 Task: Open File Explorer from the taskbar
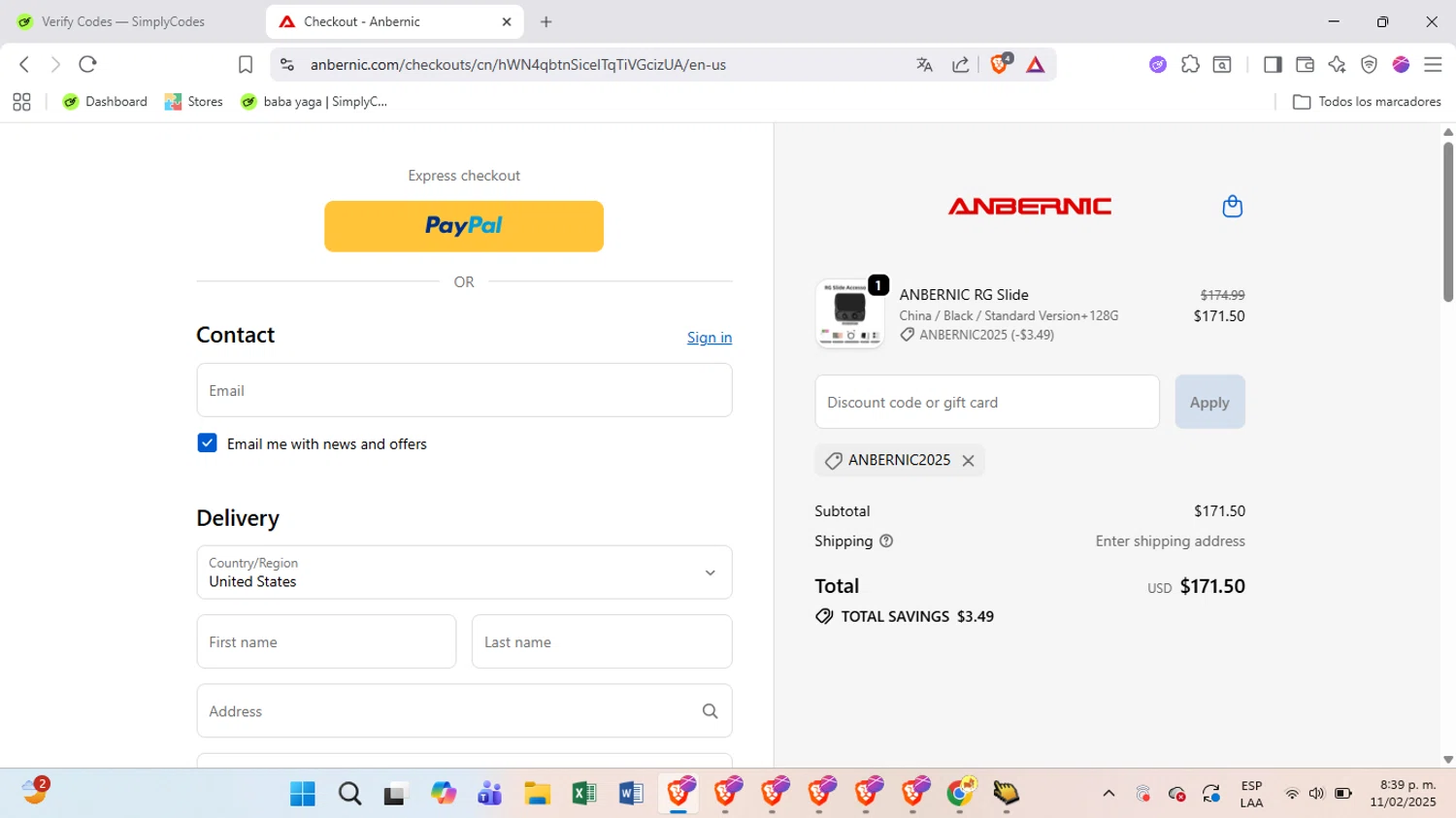click(537, 794)
